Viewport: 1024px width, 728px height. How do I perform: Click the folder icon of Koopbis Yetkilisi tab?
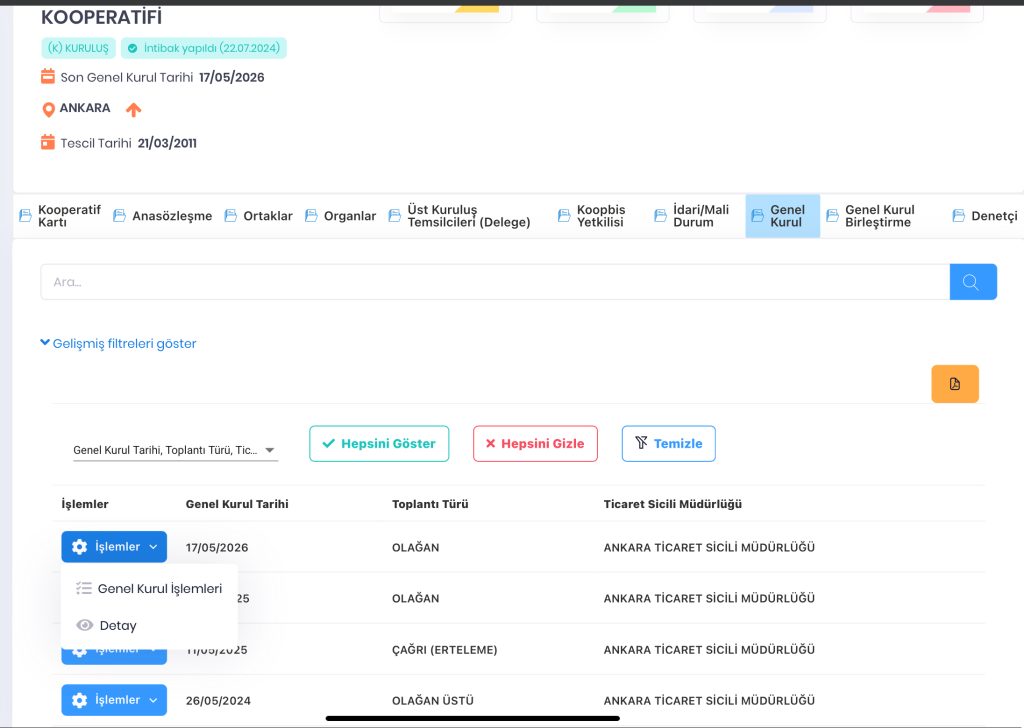[x=564, y=215]
